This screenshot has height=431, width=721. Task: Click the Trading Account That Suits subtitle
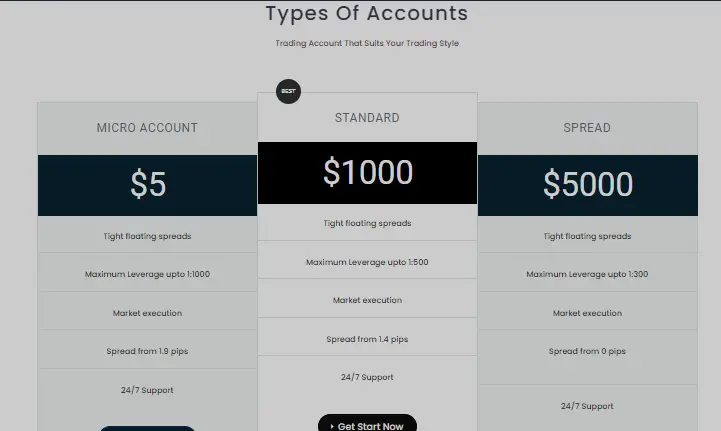(x=367, y=44)
